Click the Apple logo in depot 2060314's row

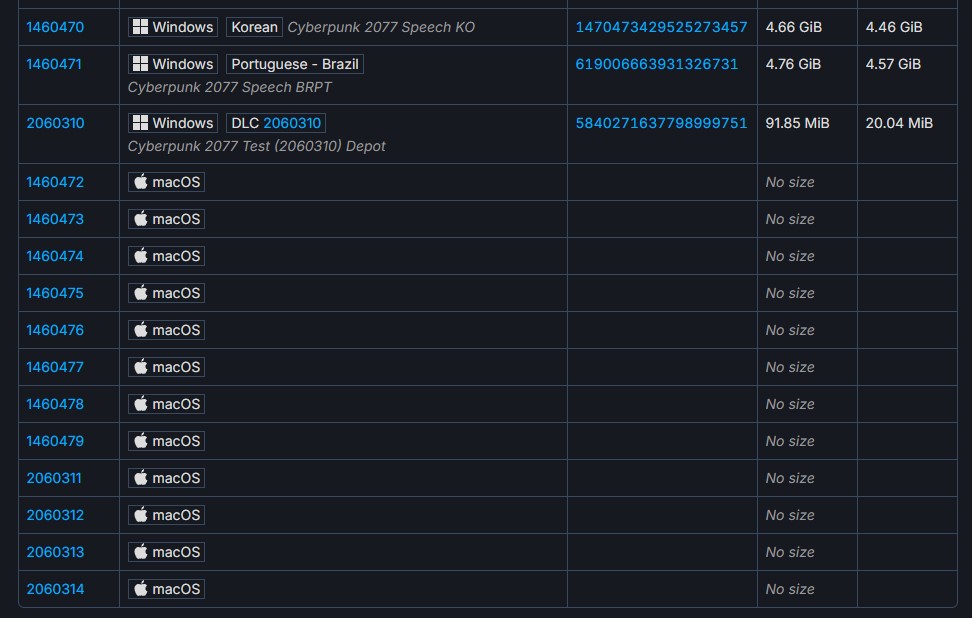point(141,589)
